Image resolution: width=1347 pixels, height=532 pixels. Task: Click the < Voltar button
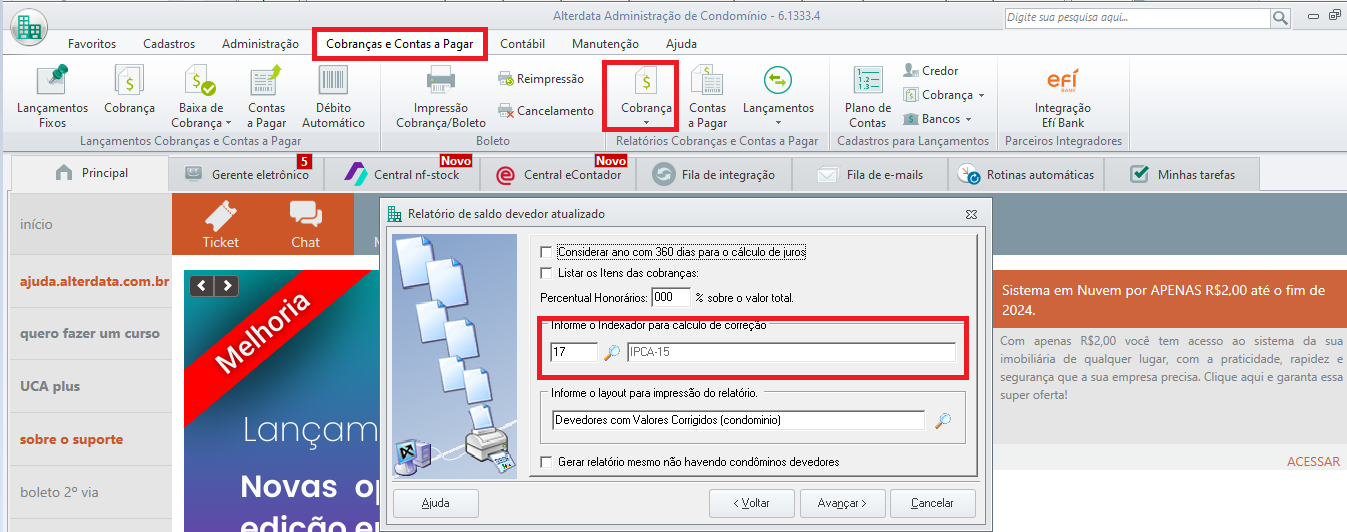[x=751, y=503]
